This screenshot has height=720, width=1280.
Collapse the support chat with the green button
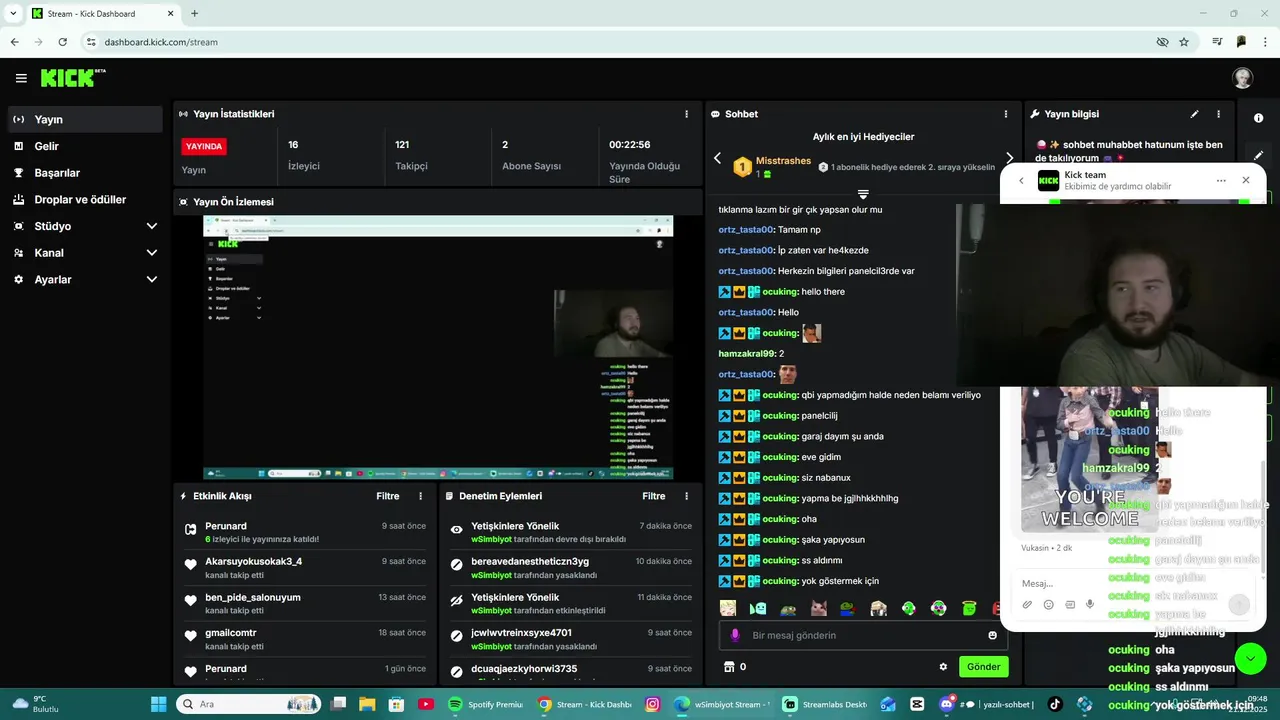1250,658
